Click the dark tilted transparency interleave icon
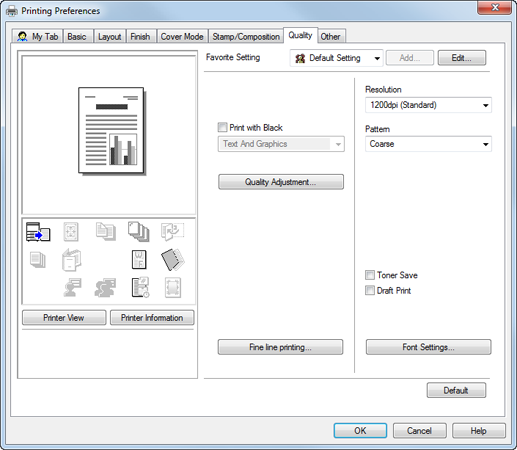Screen dimensions: 517x450 (172, 260)
